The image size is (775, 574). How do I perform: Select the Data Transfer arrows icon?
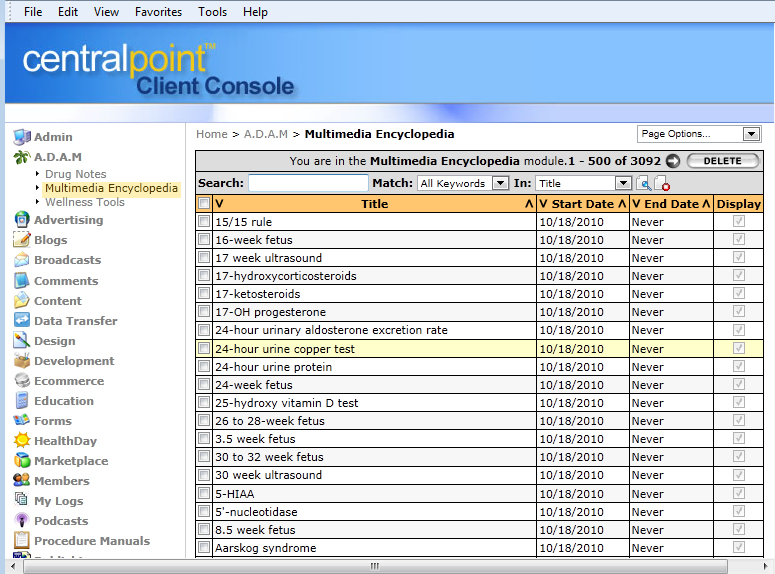pos(22,320)
